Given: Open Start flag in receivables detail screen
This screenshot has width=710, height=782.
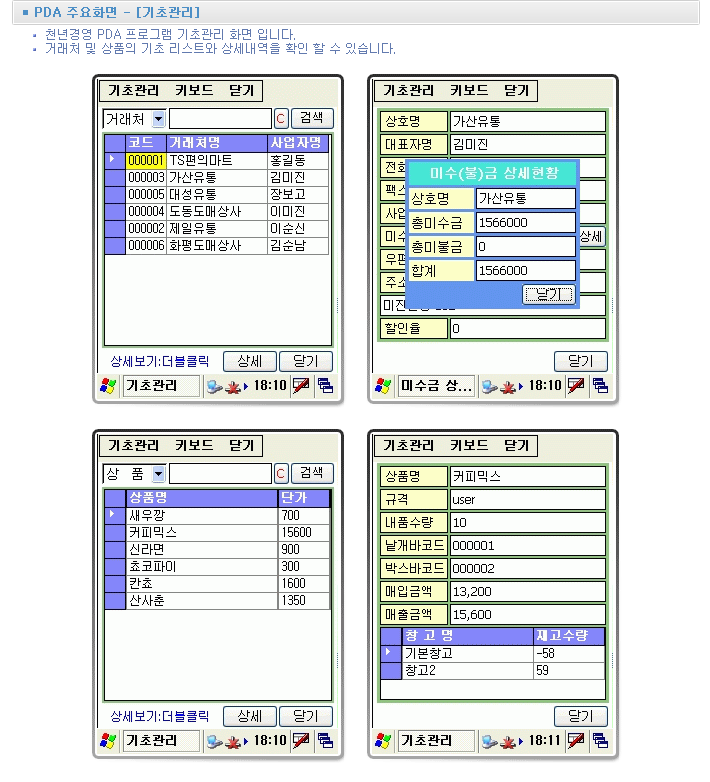Looking at the screenshot, I should coord(383,386).
